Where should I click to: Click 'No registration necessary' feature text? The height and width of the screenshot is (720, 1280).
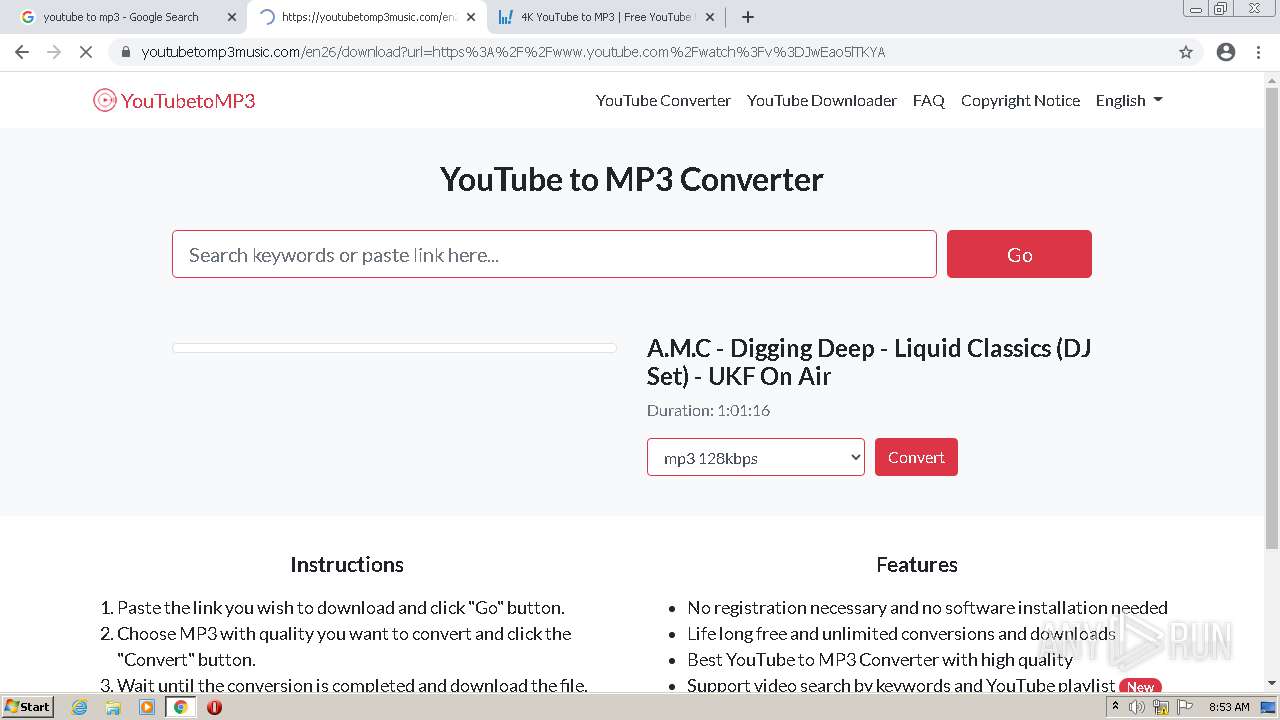pos(927,607)
